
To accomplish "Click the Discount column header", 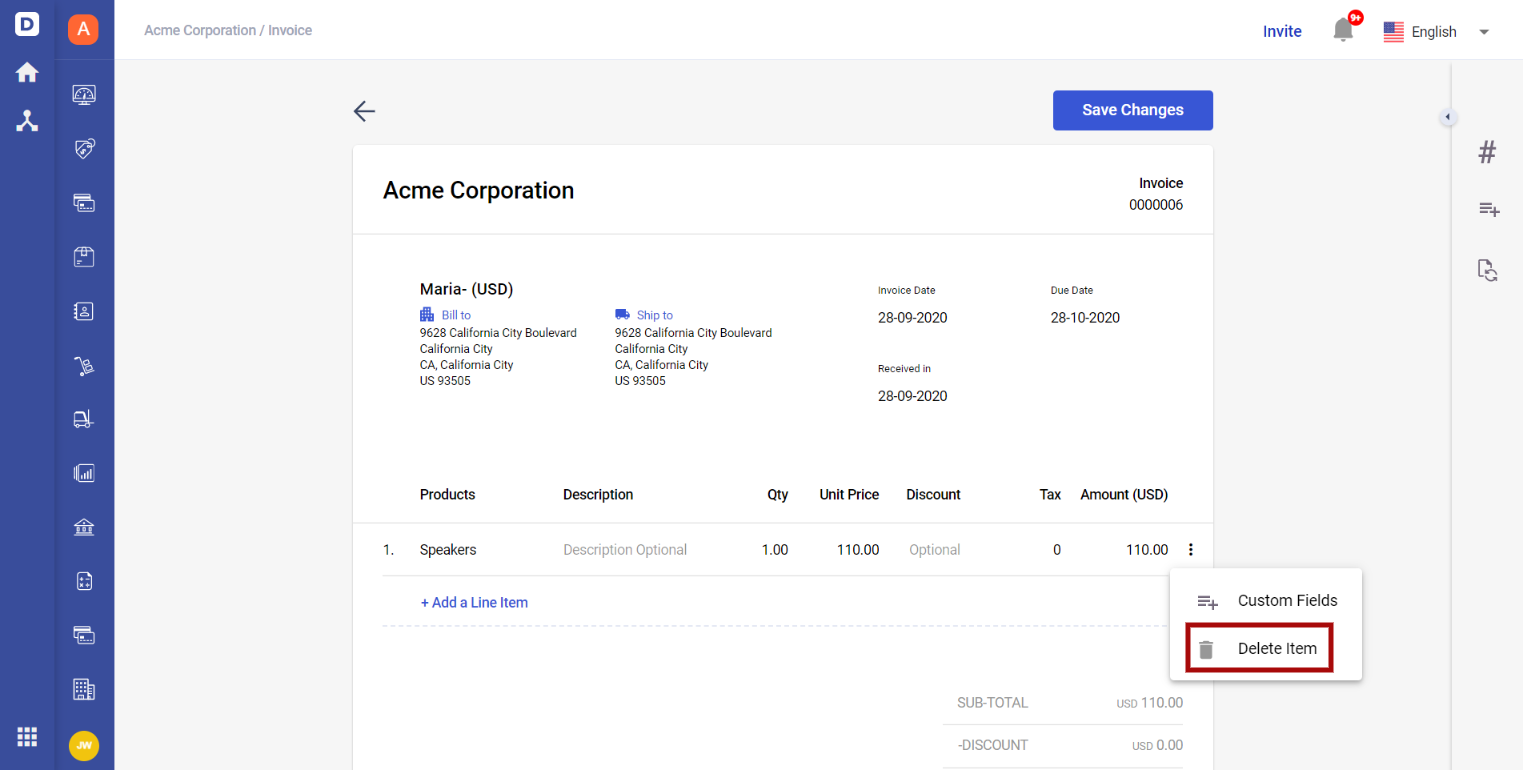I will (x=934, y=495).
